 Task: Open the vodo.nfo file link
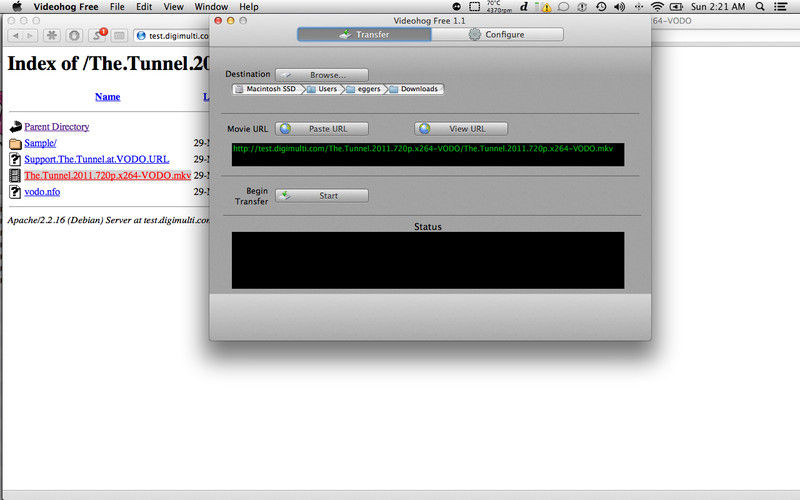(42, 191)
